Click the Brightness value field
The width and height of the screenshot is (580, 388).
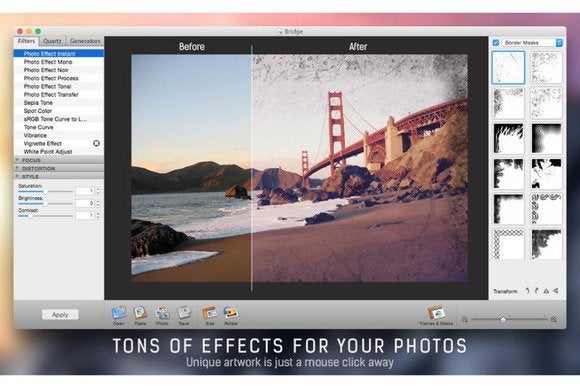[x=85, y=203]
